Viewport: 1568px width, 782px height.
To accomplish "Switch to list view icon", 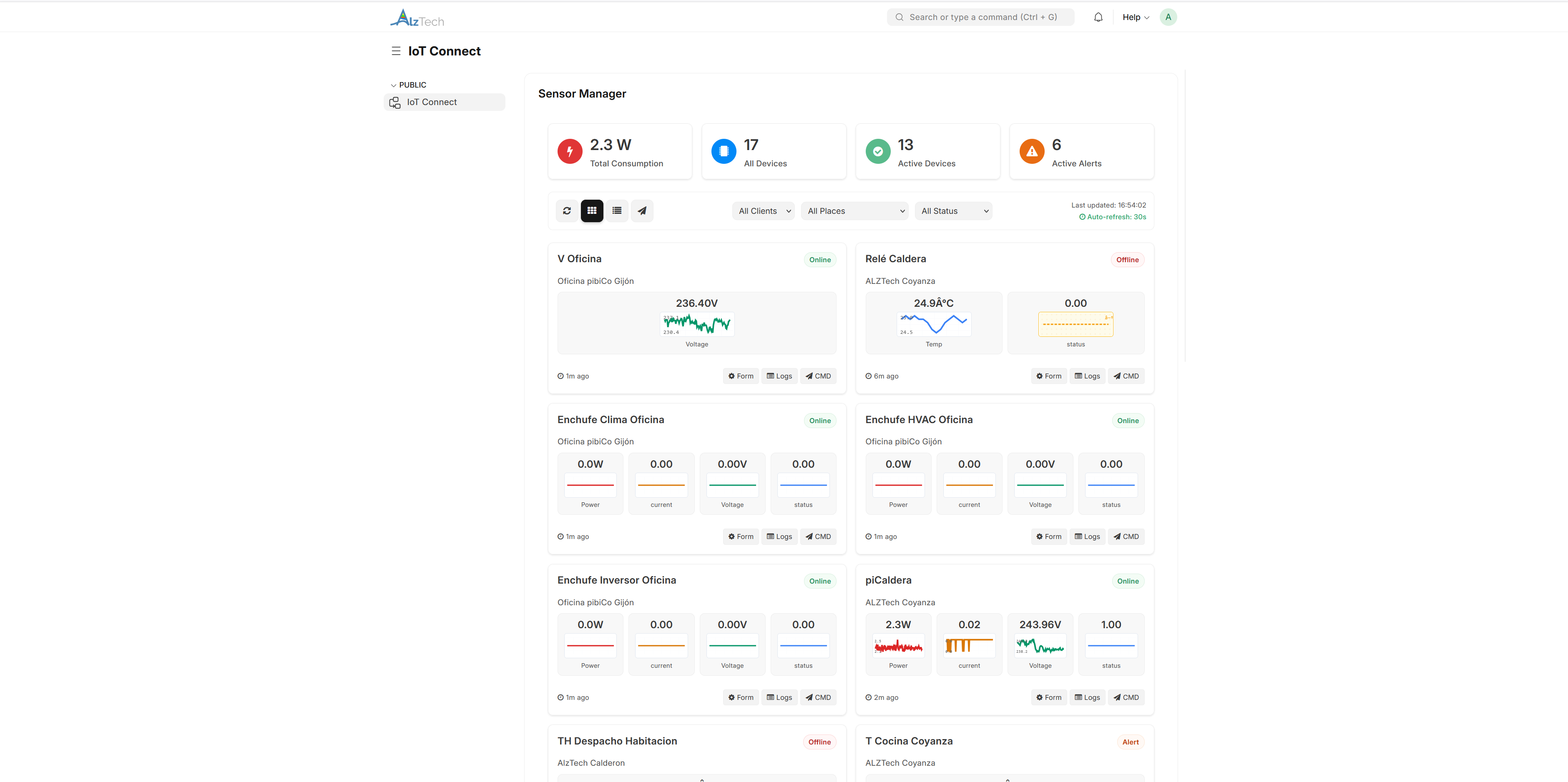I will pos(617,211).
